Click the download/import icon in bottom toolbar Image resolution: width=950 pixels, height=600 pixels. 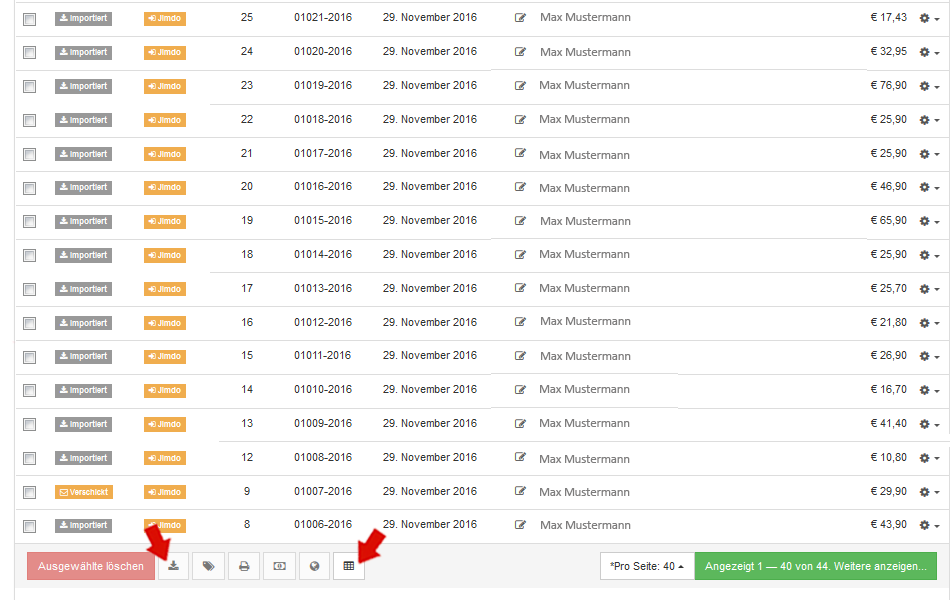(x=174, y=566)
